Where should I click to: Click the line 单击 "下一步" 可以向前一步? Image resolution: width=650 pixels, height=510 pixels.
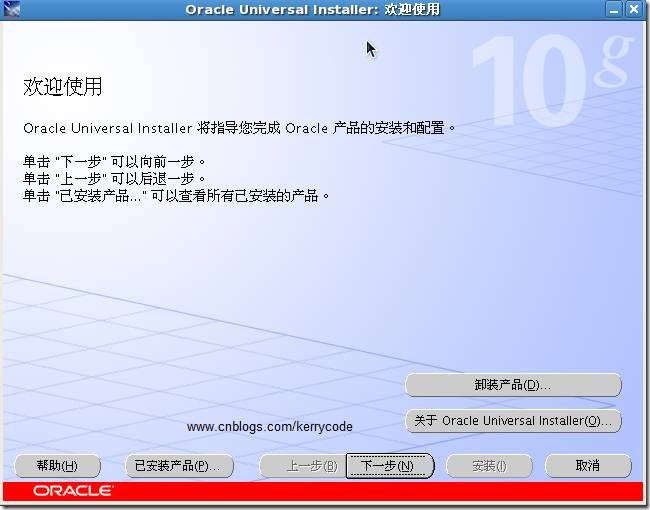[x=114, y=161]
